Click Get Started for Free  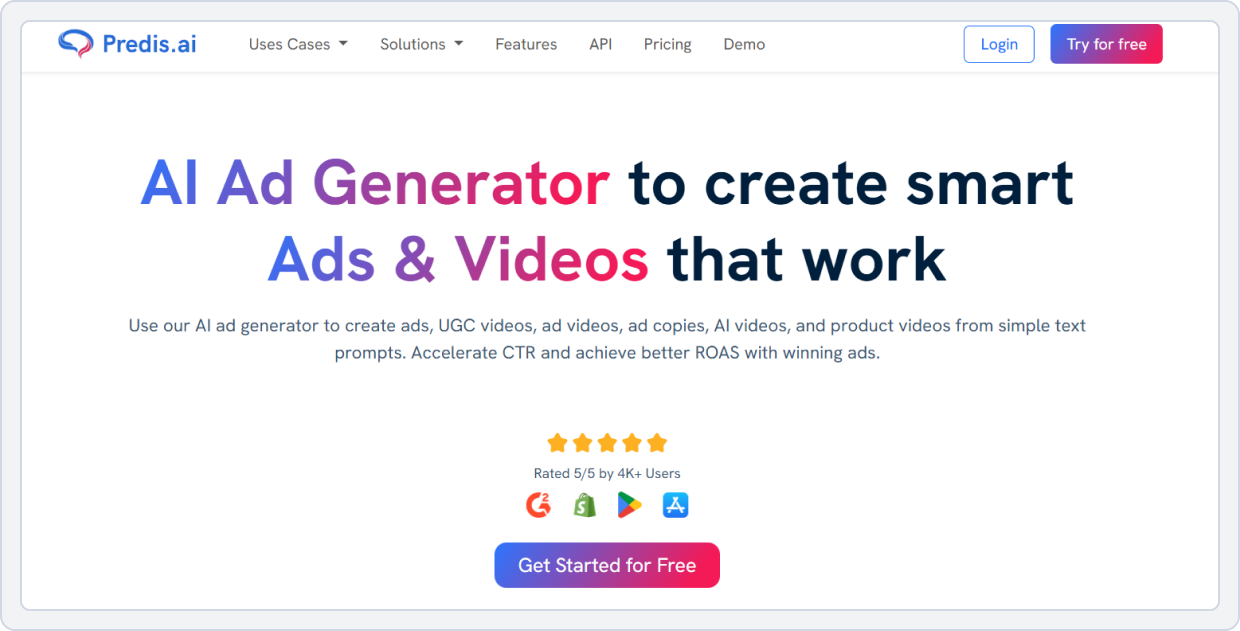point(607,565)
